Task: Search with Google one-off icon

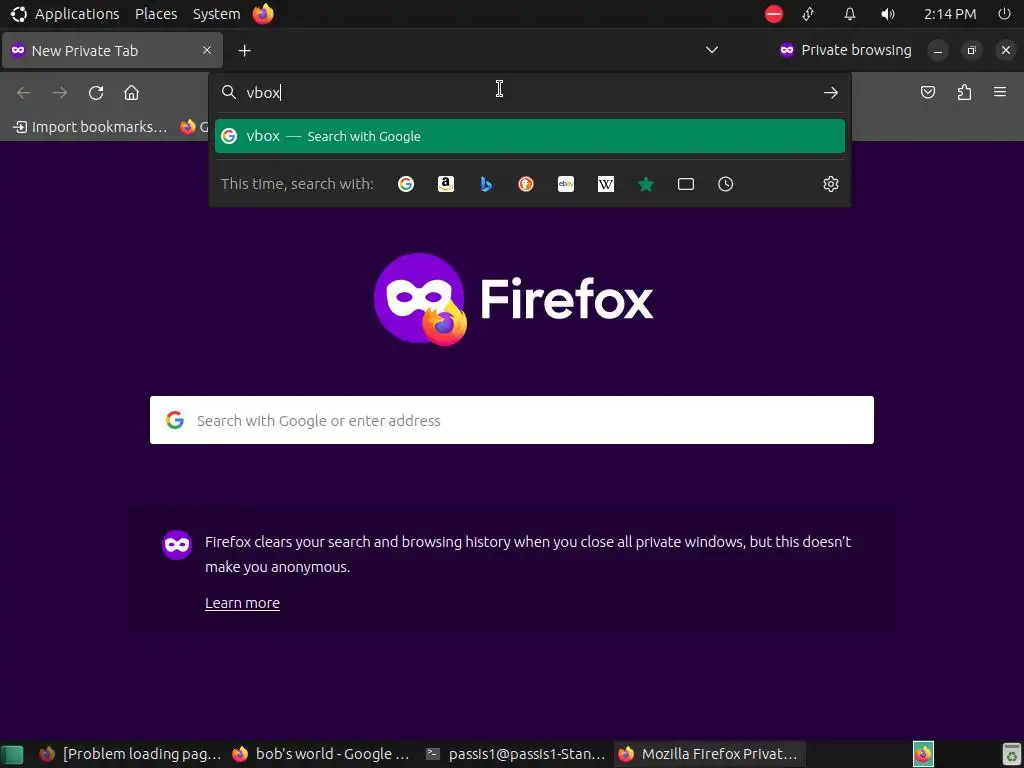Action: [x=406, y=184]
